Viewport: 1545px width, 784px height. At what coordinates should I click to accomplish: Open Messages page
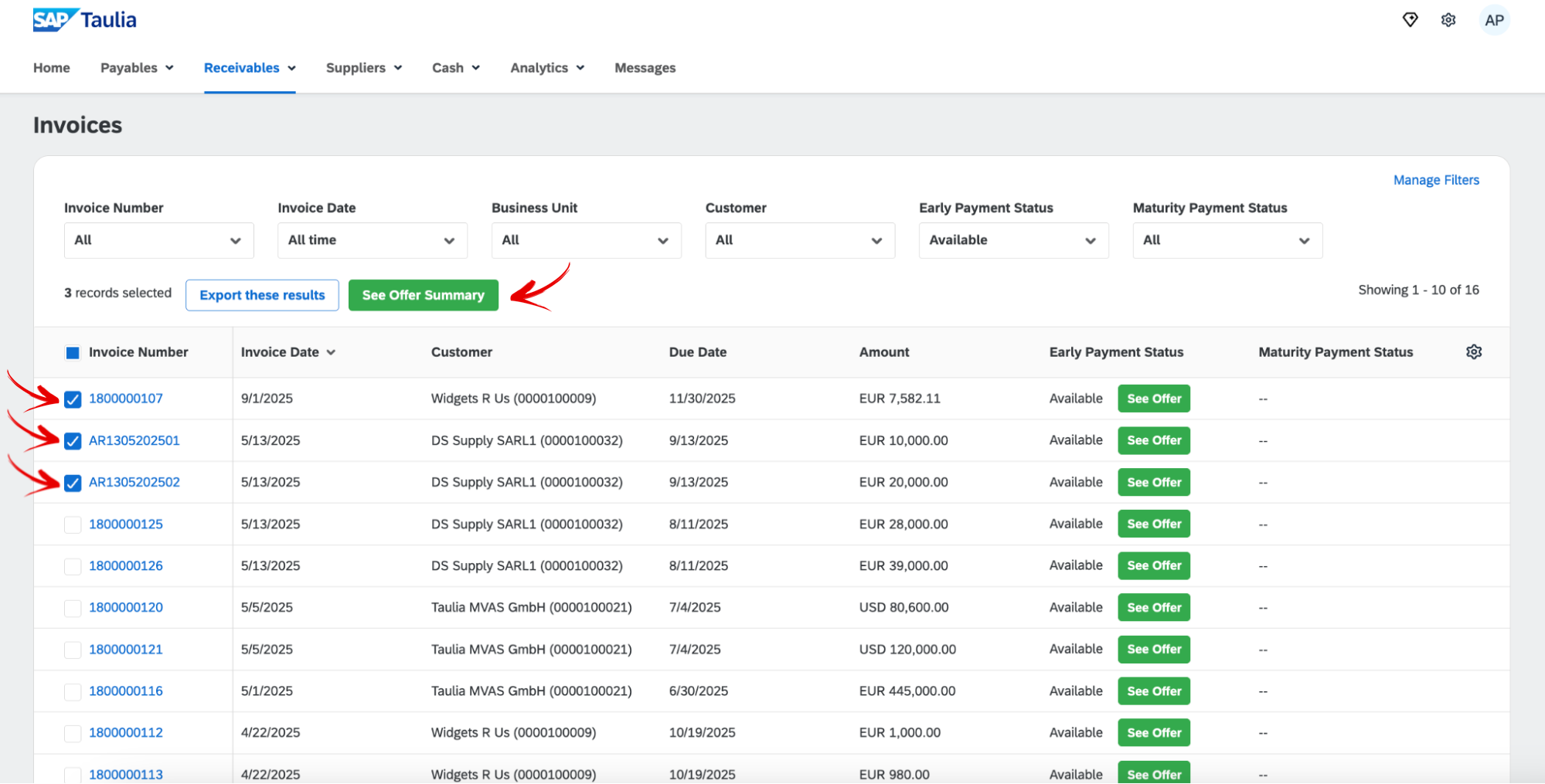click(x=645, y=68)
